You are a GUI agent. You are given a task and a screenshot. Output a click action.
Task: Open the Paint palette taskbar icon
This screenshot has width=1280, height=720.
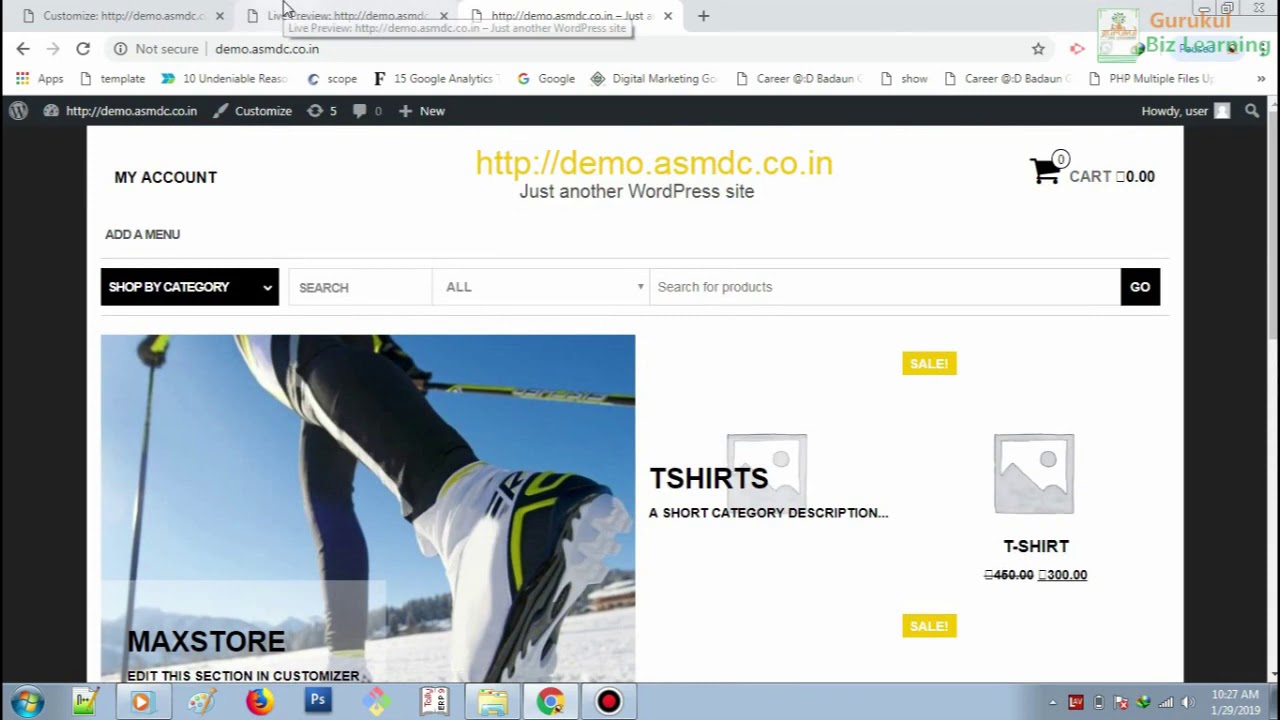tap(201, 701)
